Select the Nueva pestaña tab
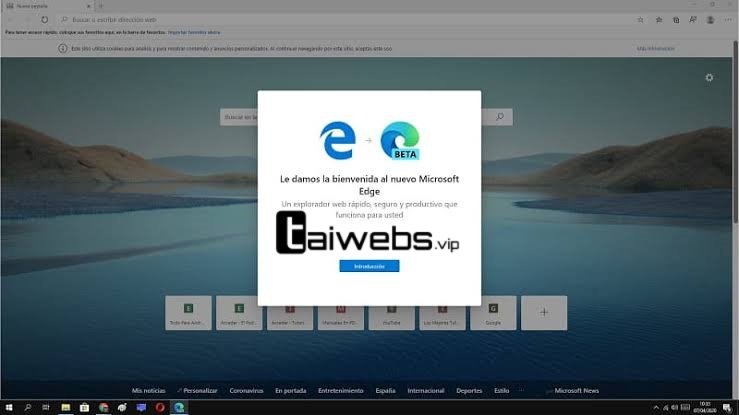The height and width of the screenshot is (415, 739). coord(47,6)
